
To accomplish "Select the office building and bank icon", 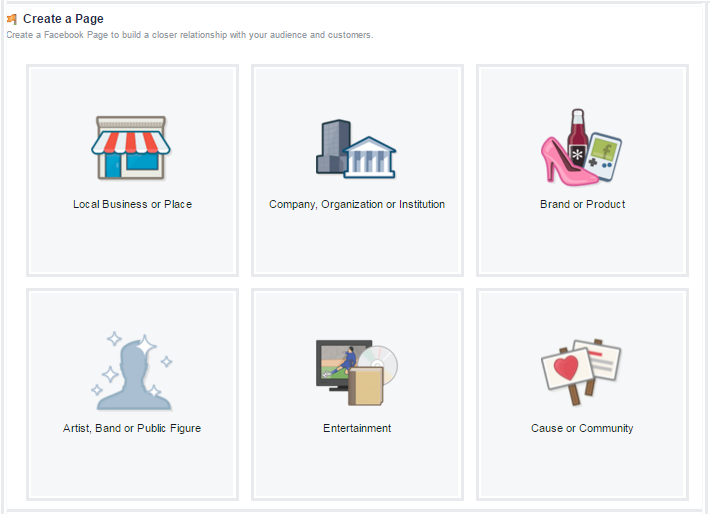I will point(356,149).
